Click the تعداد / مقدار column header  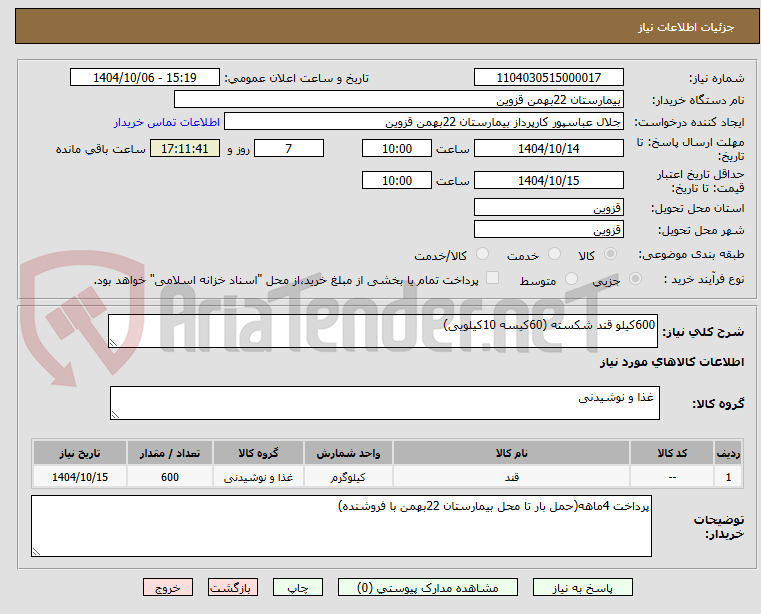[169, 453]
